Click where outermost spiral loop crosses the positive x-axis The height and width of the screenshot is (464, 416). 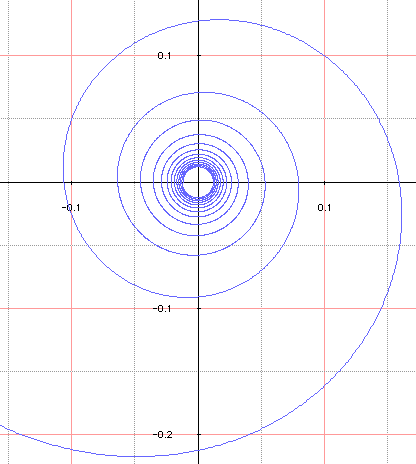coord(400,182)
